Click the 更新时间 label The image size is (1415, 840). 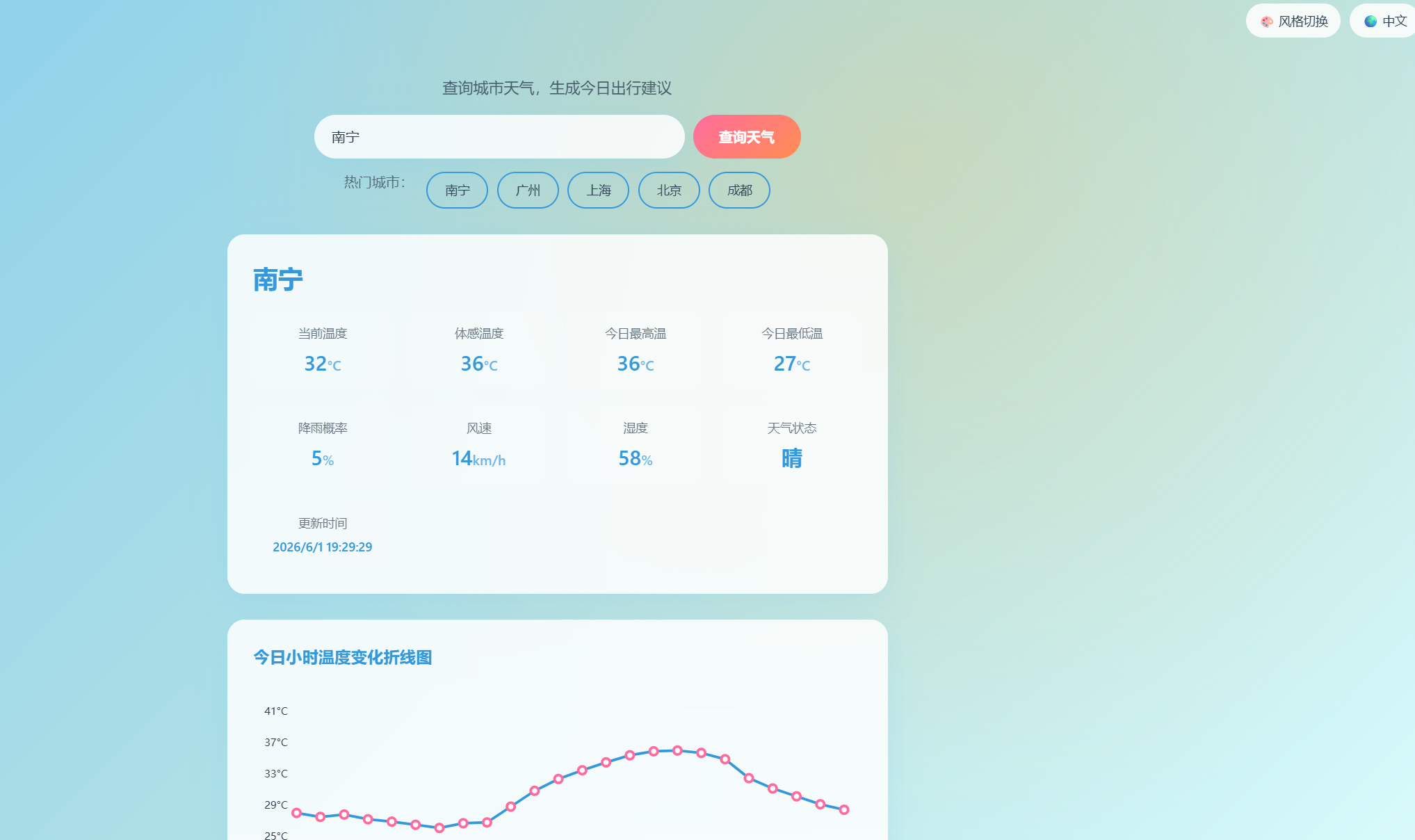pos(323,524)
